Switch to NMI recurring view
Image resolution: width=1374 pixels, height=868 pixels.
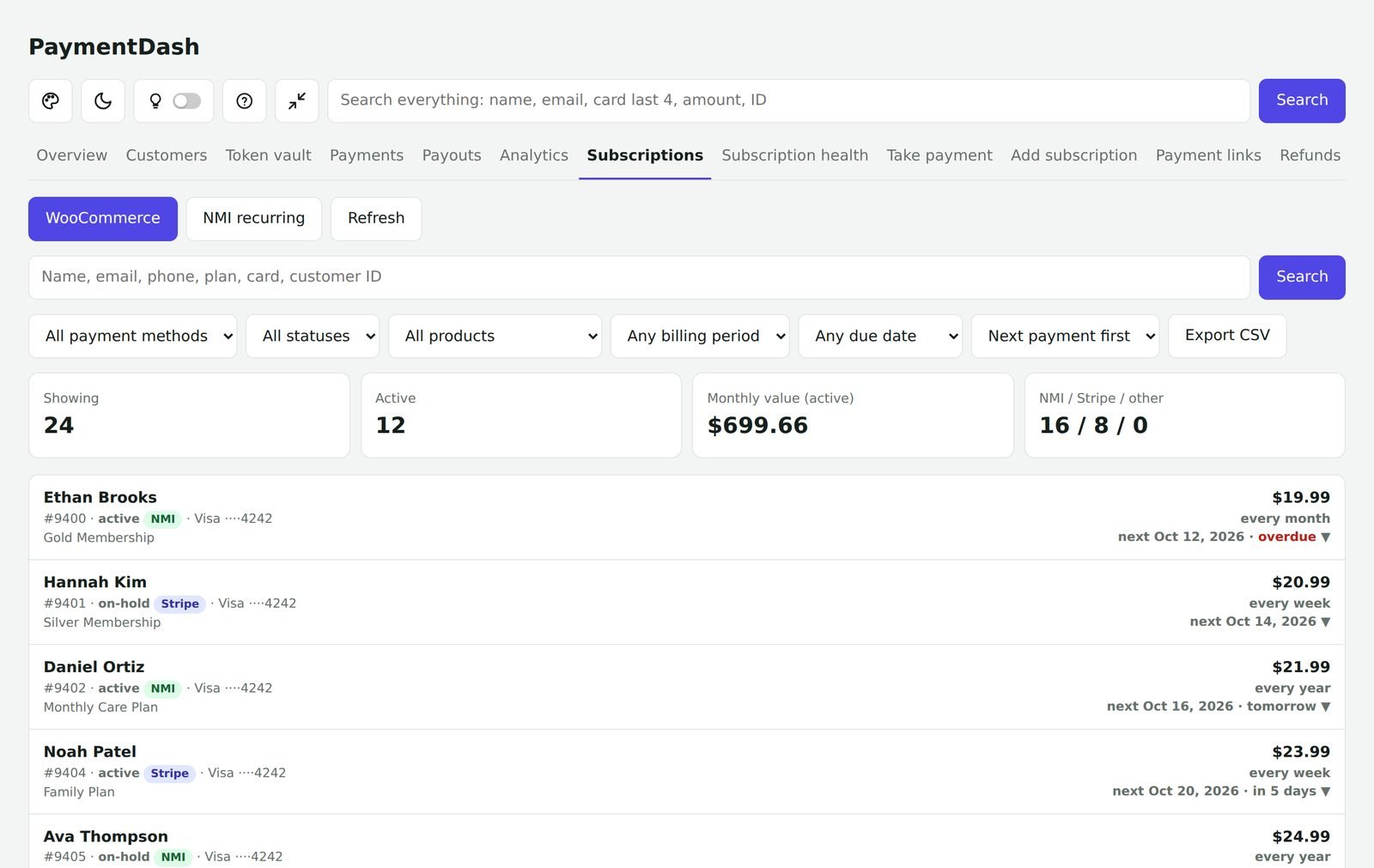pyautogui.click(x=254, y=219)
